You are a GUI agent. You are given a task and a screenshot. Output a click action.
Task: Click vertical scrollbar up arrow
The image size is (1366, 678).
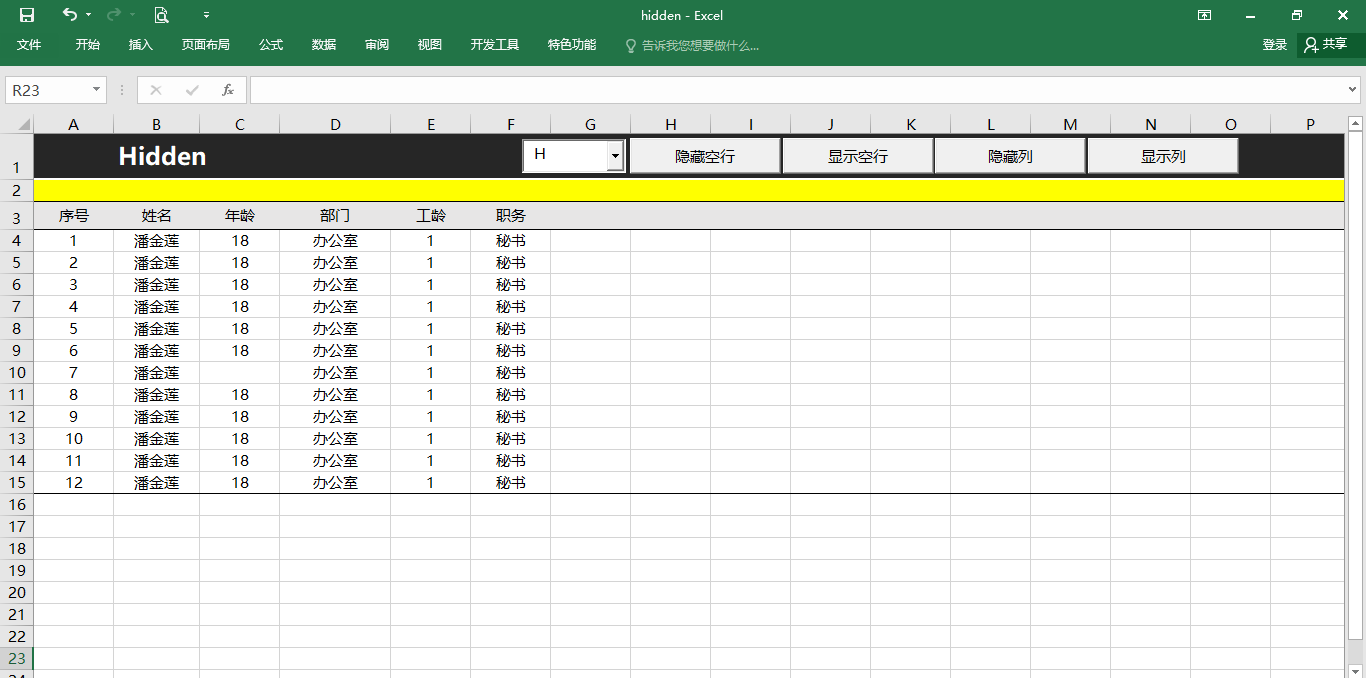tap(1356, 124)
